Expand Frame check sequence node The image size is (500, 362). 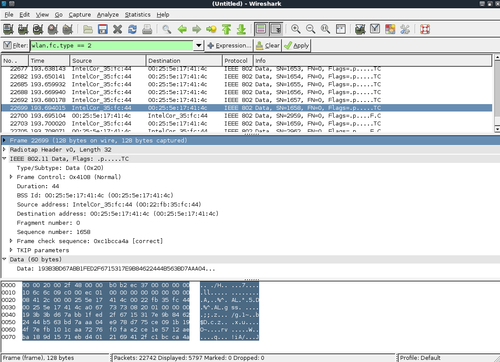coord(11,241)
